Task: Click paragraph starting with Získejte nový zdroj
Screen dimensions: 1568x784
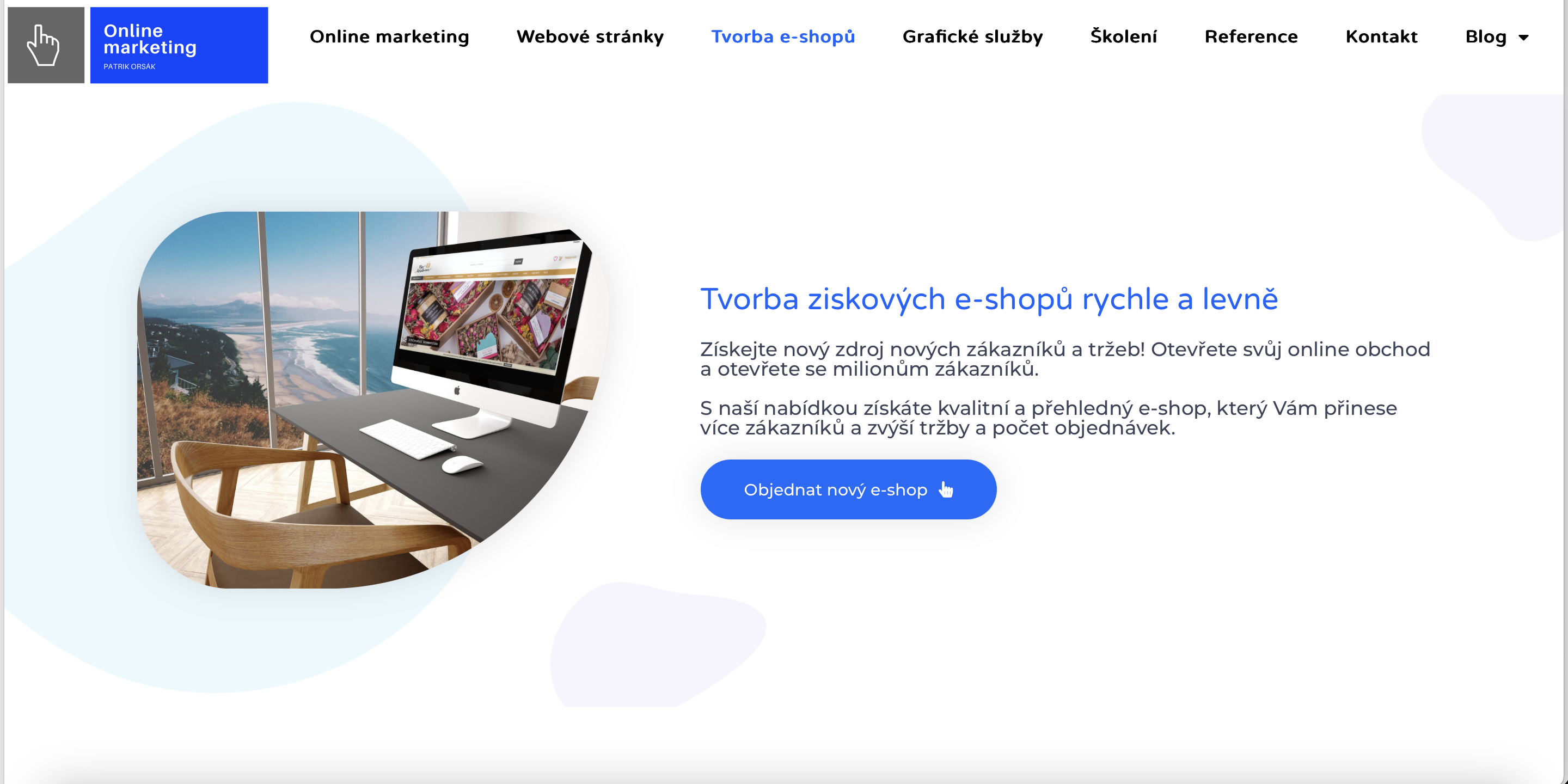Action: tap(1065, 359)
